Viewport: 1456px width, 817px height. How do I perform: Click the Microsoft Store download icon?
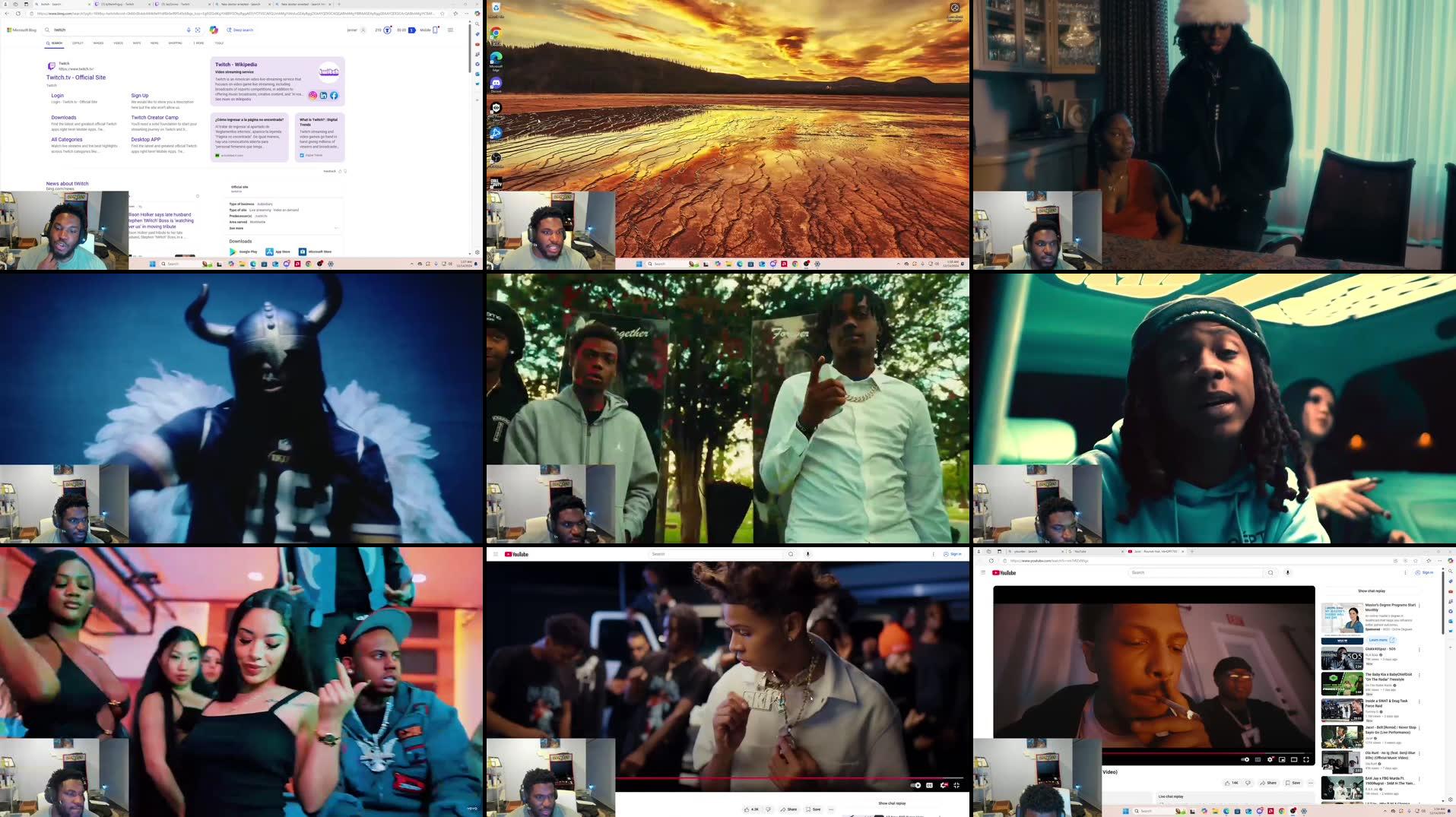(303, 252)
